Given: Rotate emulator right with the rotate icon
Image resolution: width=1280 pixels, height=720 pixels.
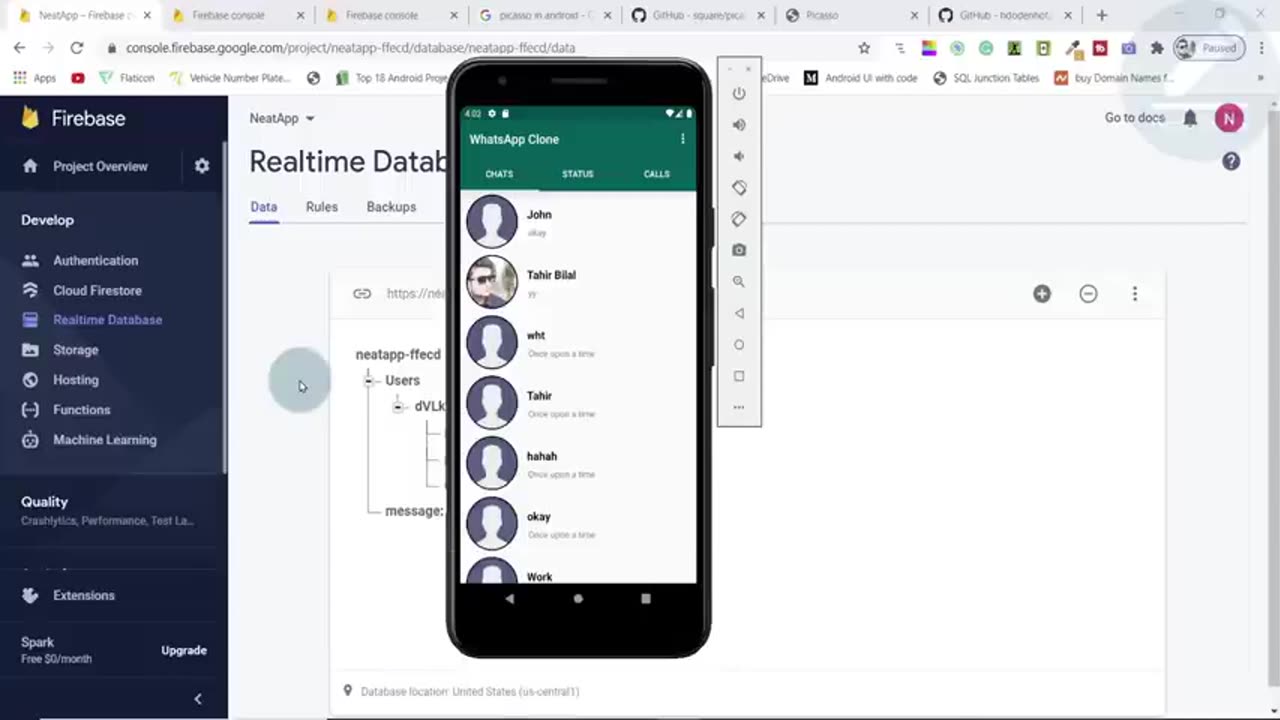Looking at the screenshot, I should [739, 219].
